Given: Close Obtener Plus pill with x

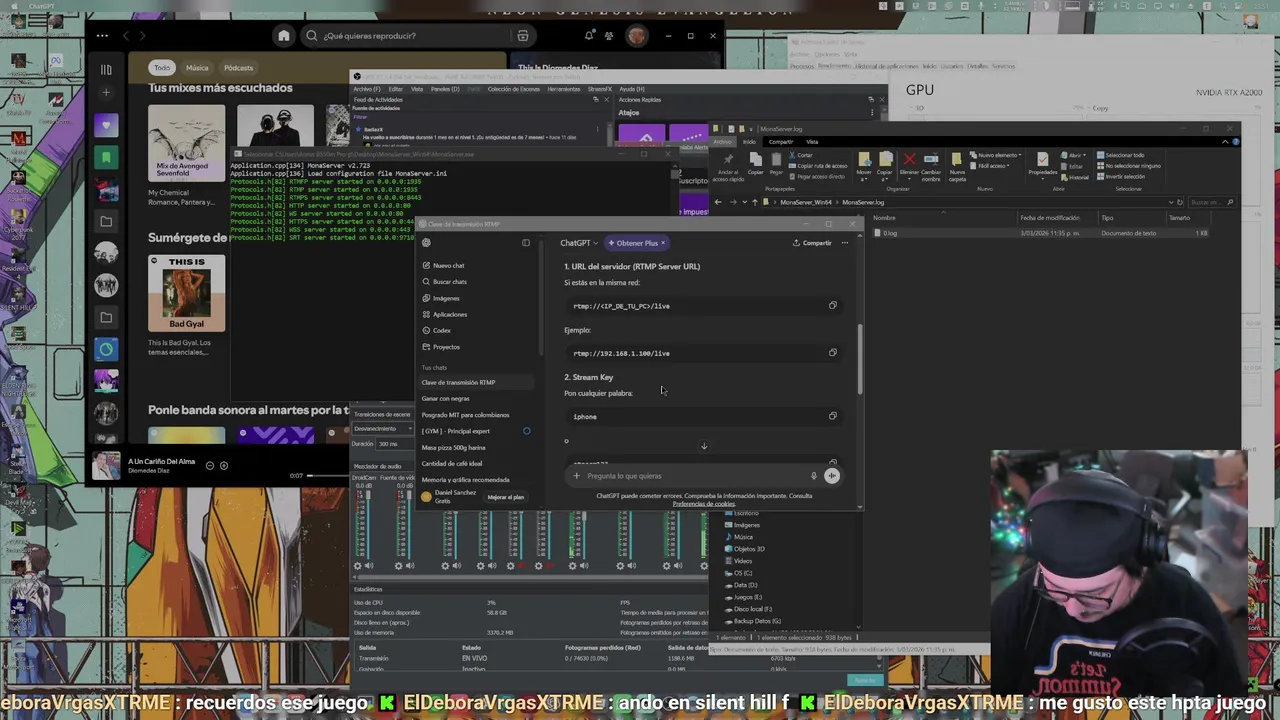Looking at the screenshot, I should pos(663,243).
